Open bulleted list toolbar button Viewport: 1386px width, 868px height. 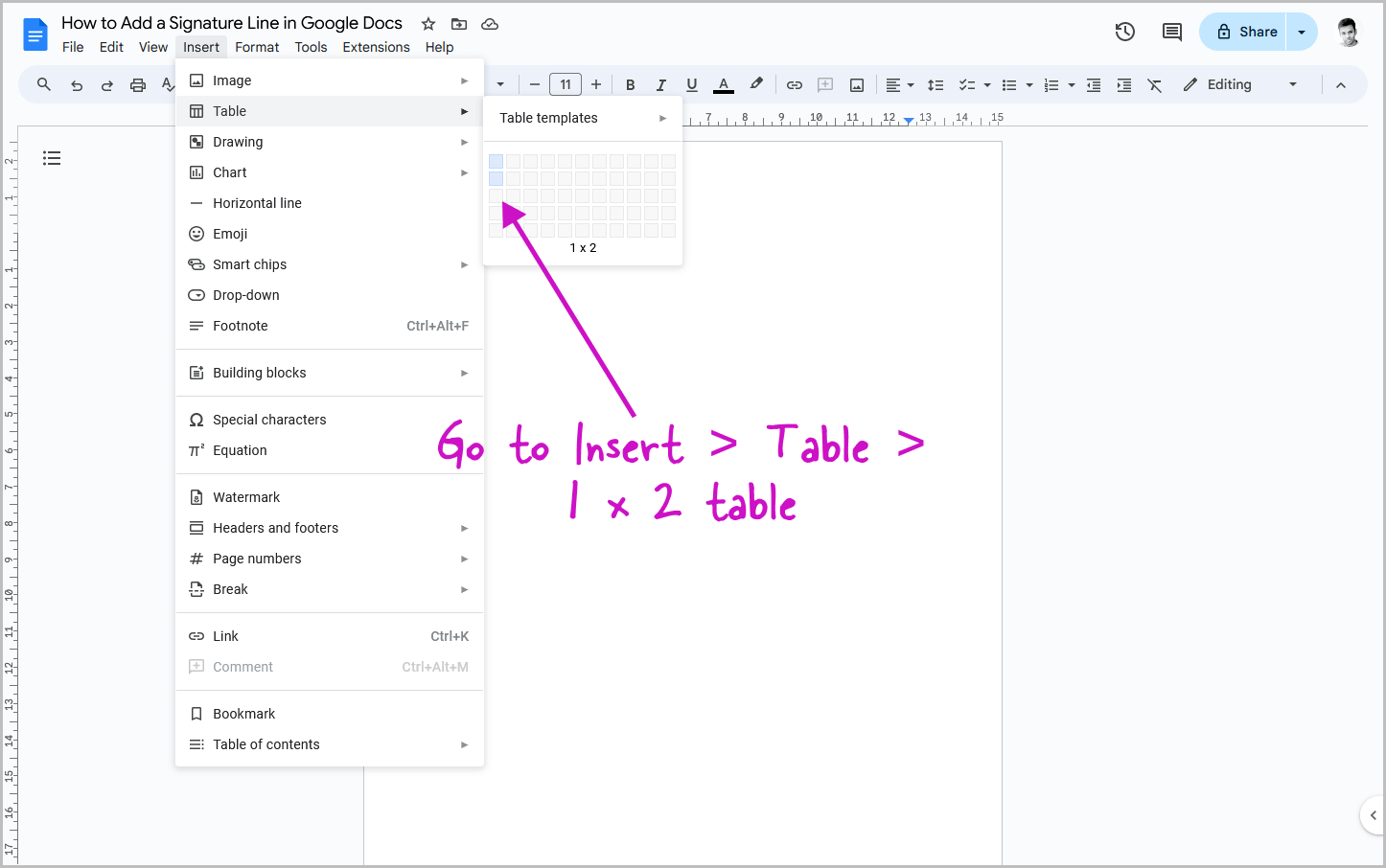click(x=1009, y=84)
